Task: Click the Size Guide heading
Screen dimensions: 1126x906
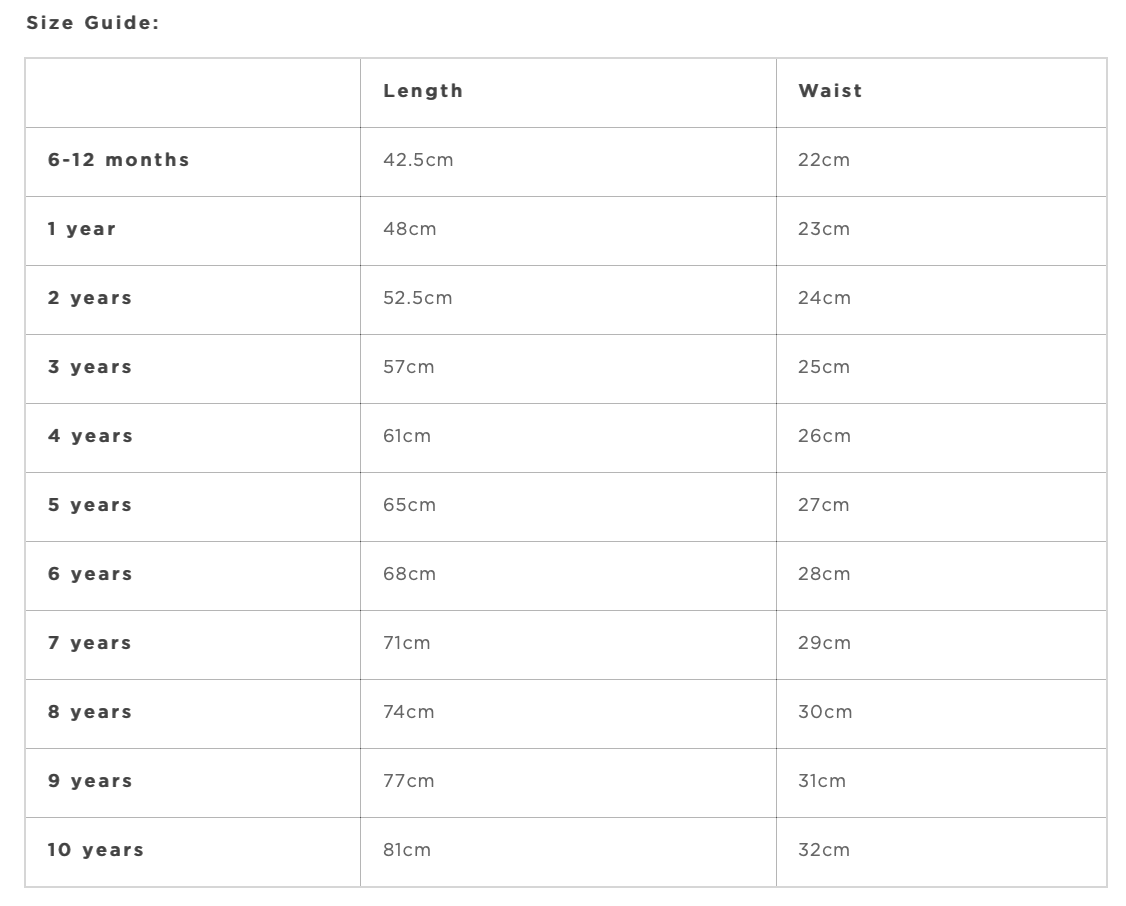Action: click(93, 23)
